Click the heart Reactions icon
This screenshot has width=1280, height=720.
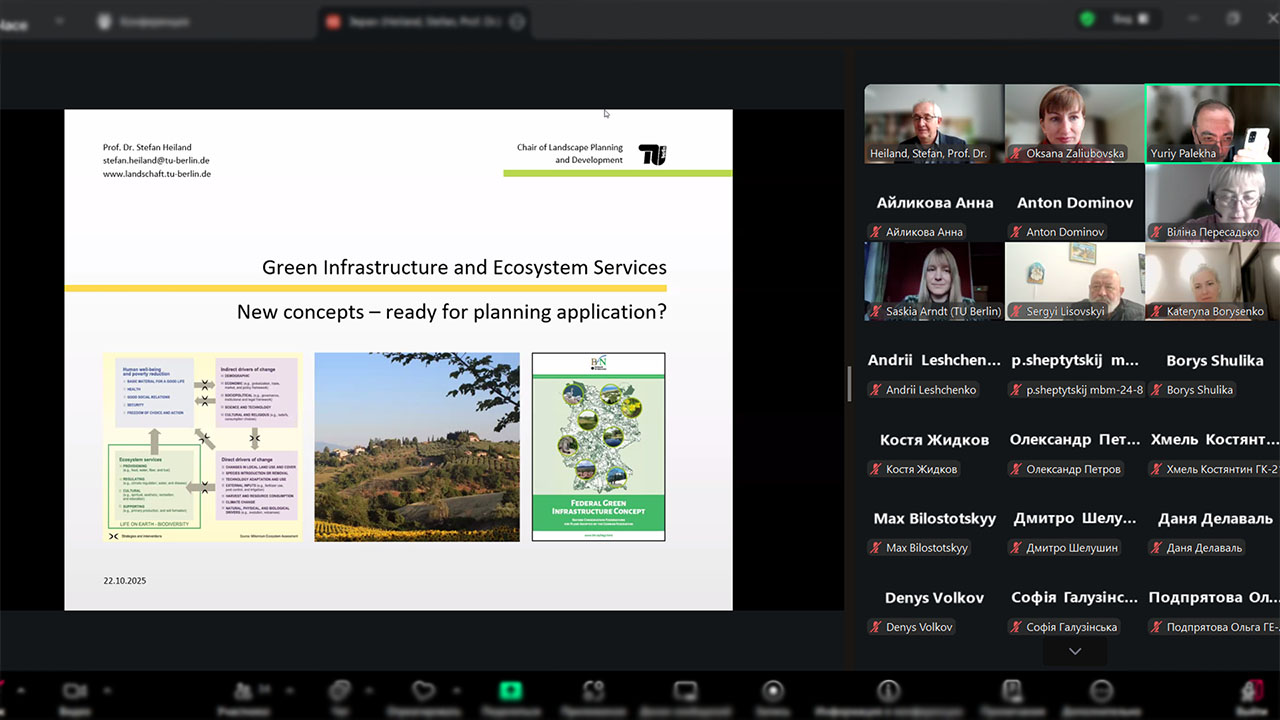click(x=424, y=692)
